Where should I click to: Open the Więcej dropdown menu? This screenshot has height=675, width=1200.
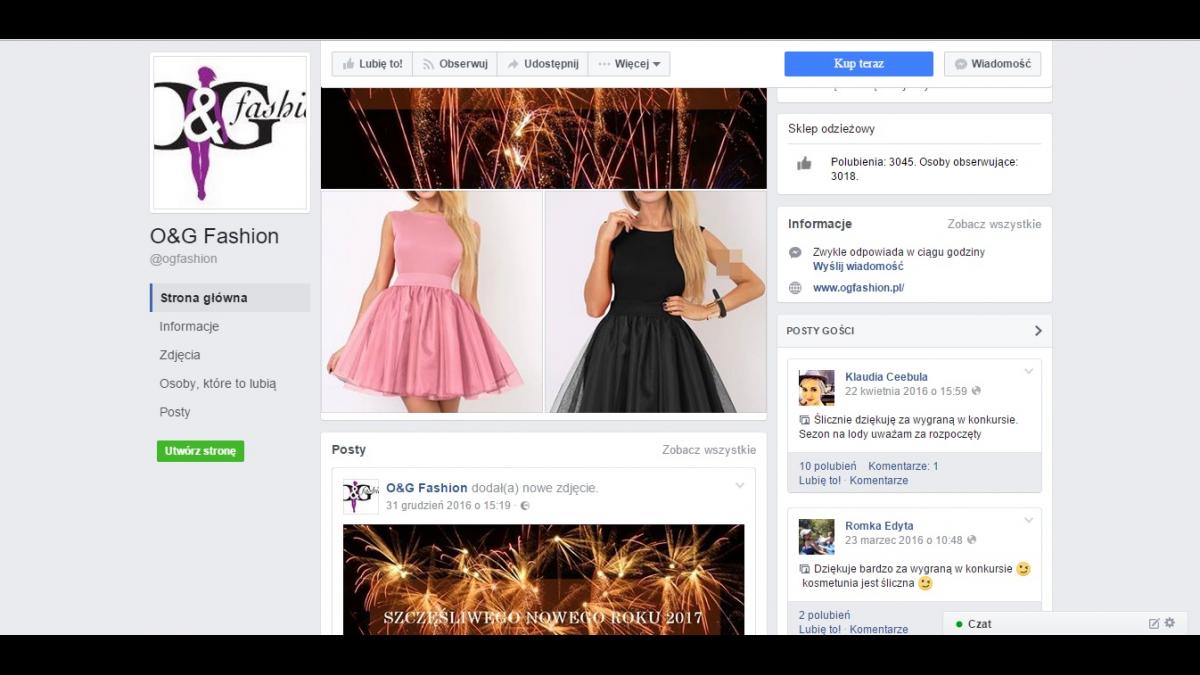click(x=629, y=64)
